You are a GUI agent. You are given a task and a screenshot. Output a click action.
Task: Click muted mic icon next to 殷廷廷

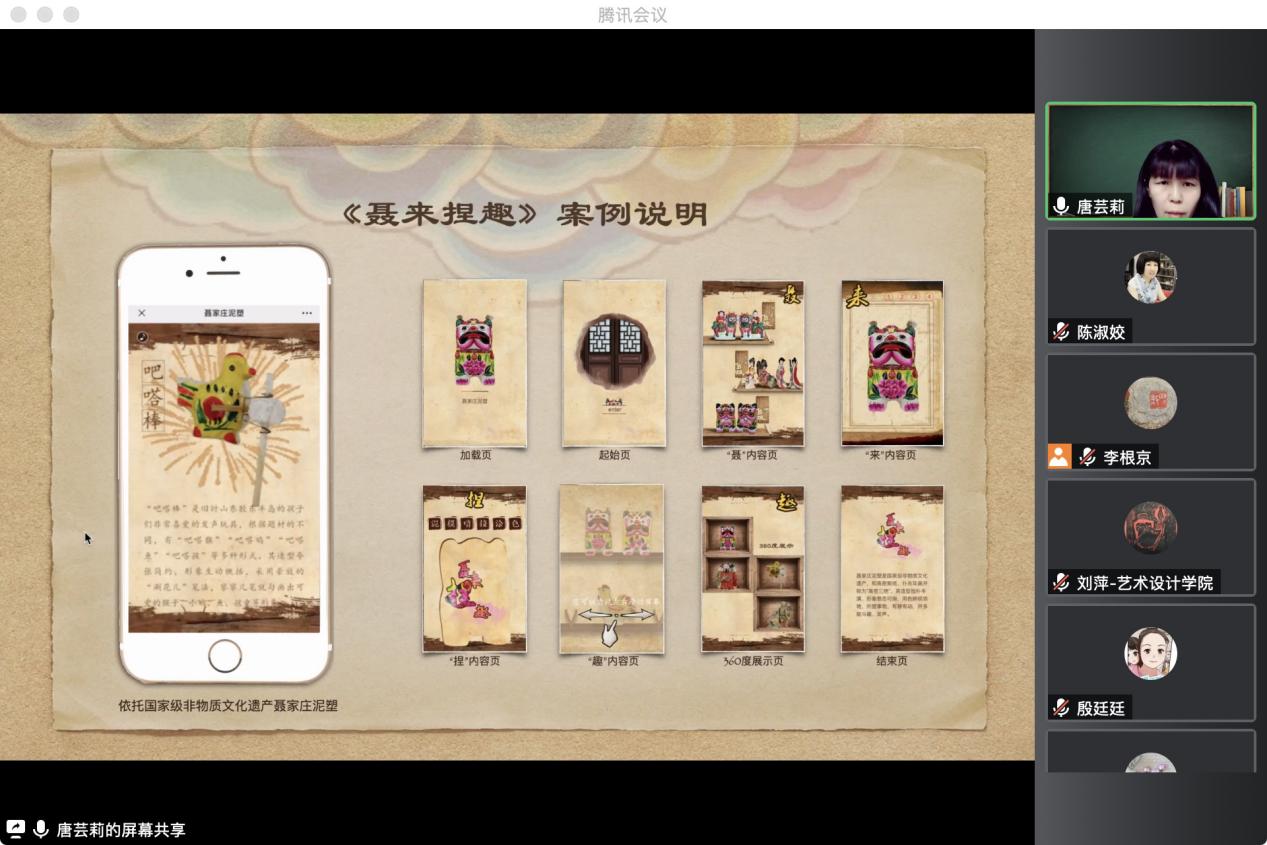tap(1061, 708)
